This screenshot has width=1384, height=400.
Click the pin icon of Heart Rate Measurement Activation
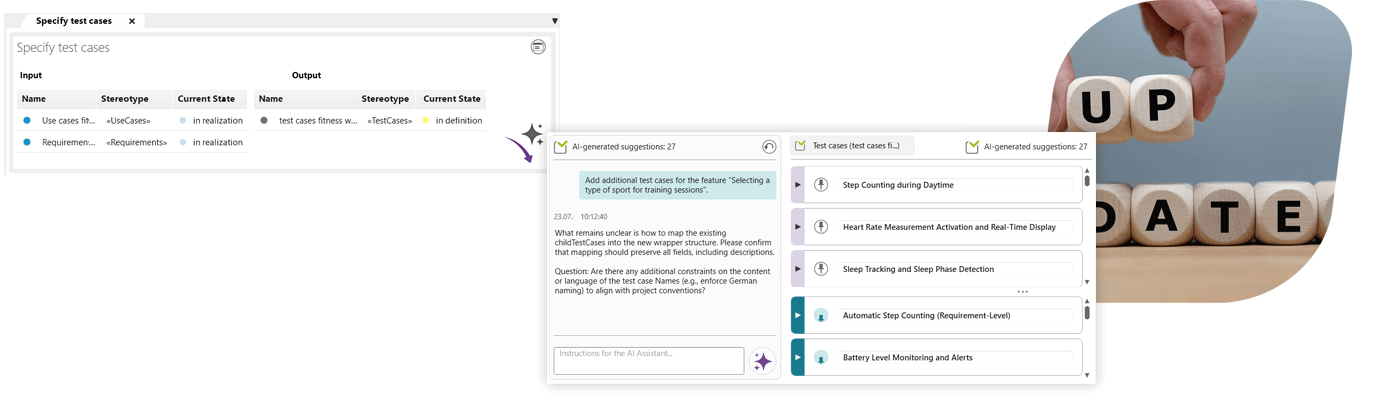tap(821, 227)
